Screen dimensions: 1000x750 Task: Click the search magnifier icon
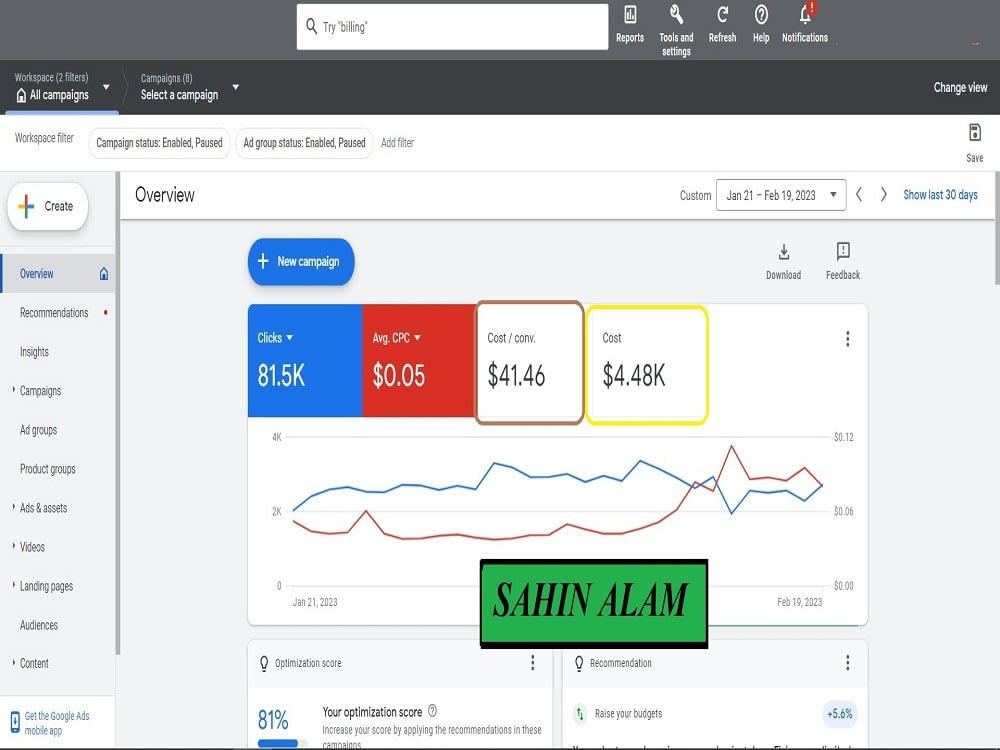[311, 26]
